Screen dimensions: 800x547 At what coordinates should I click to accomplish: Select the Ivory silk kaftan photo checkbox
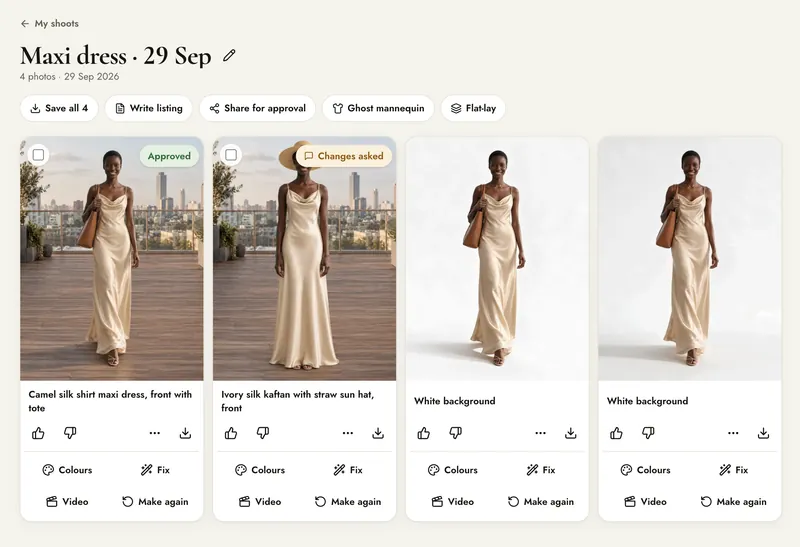[231, 155]
